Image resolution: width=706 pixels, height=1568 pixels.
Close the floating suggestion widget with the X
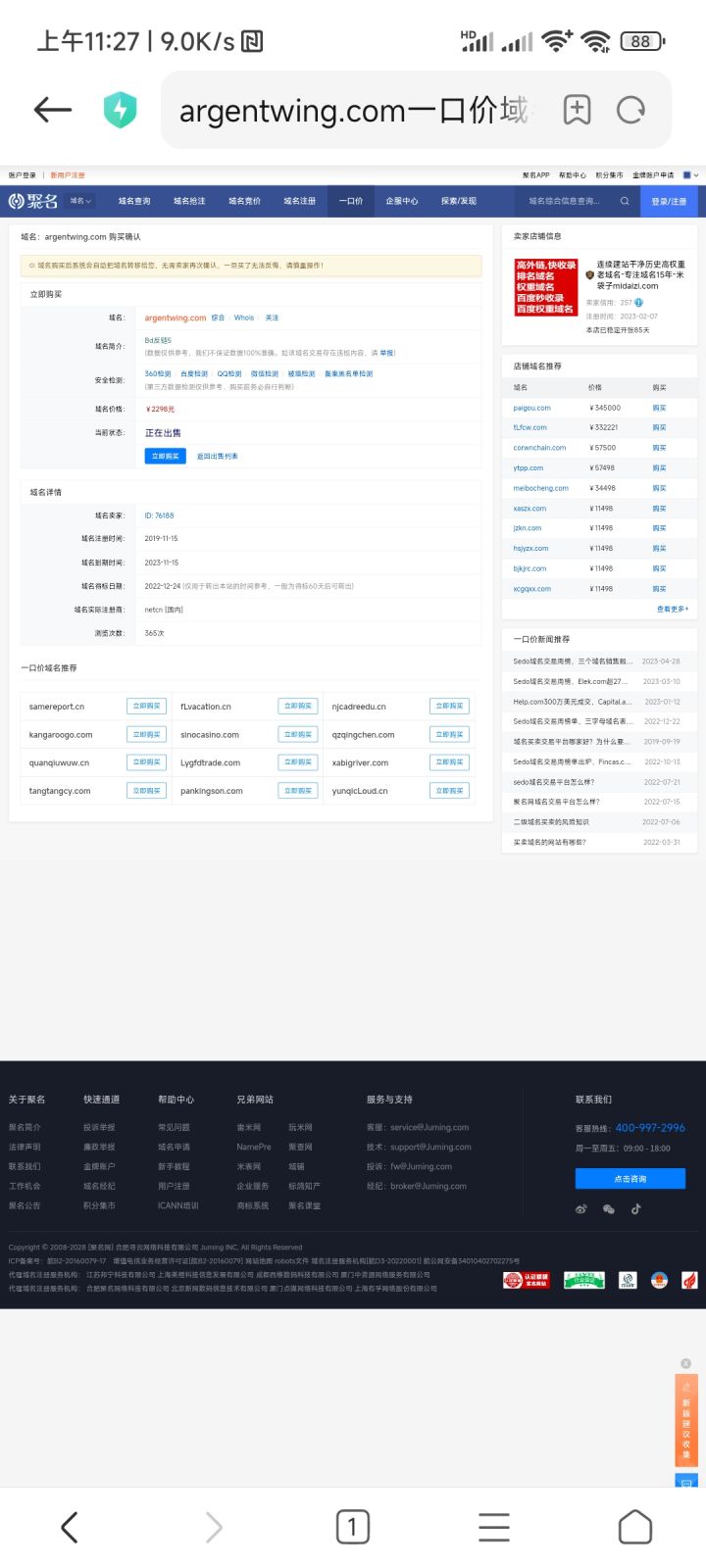(x=686, y=1363)
